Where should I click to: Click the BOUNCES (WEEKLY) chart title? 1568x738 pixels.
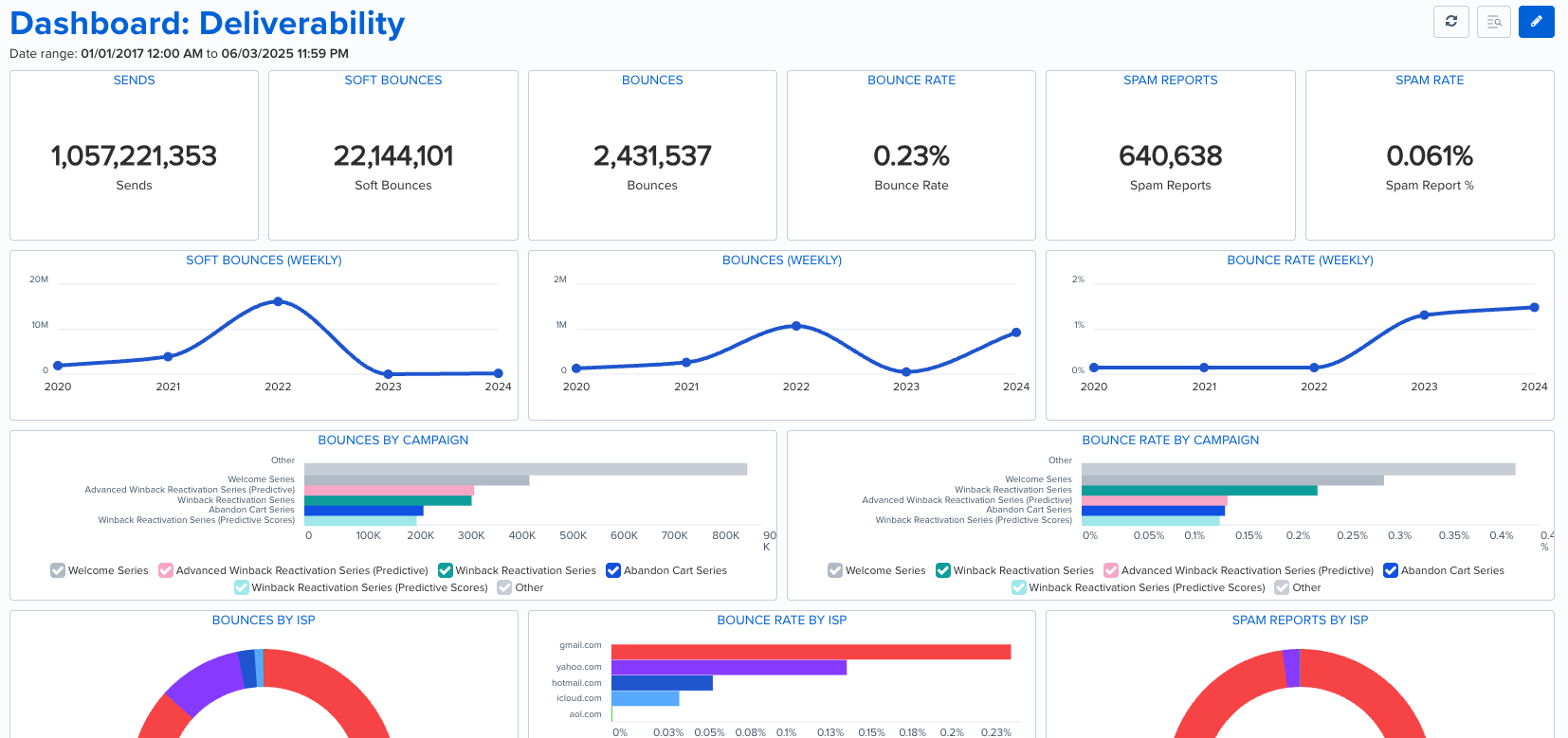click(x=782, y=261)
